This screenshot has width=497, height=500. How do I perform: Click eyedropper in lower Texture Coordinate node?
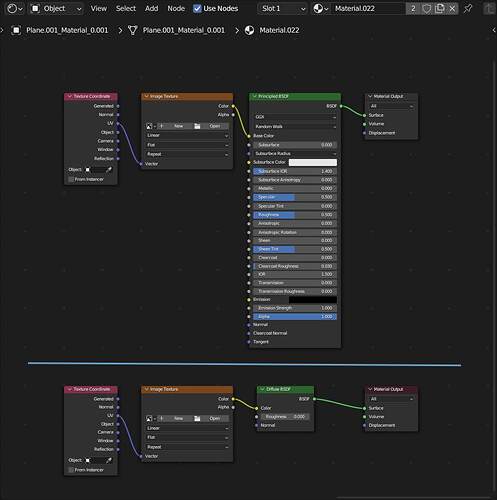pos(109,460)
